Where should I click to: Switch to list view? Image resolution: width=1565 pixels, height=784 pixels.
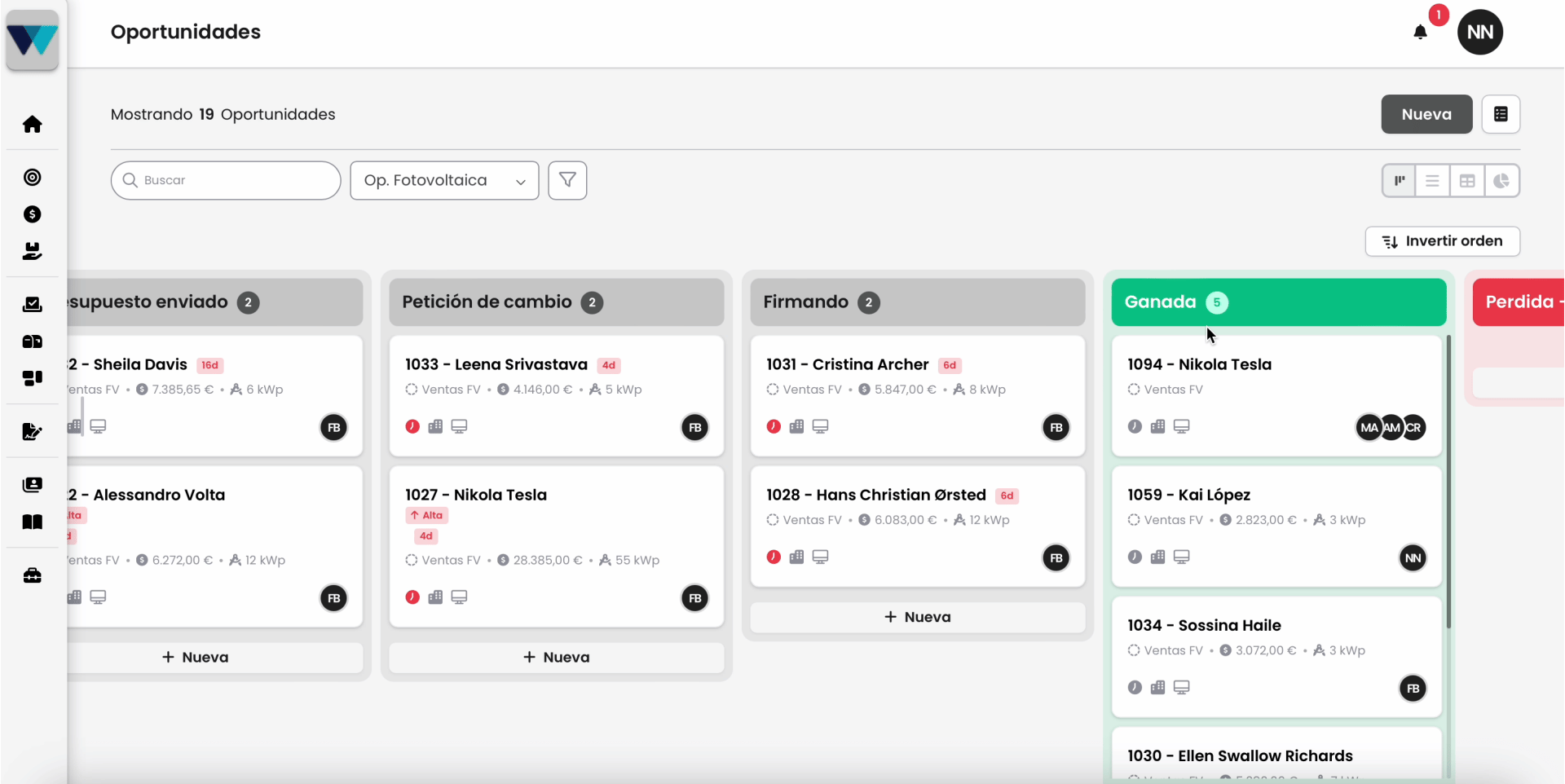[x=1432, y=180]
